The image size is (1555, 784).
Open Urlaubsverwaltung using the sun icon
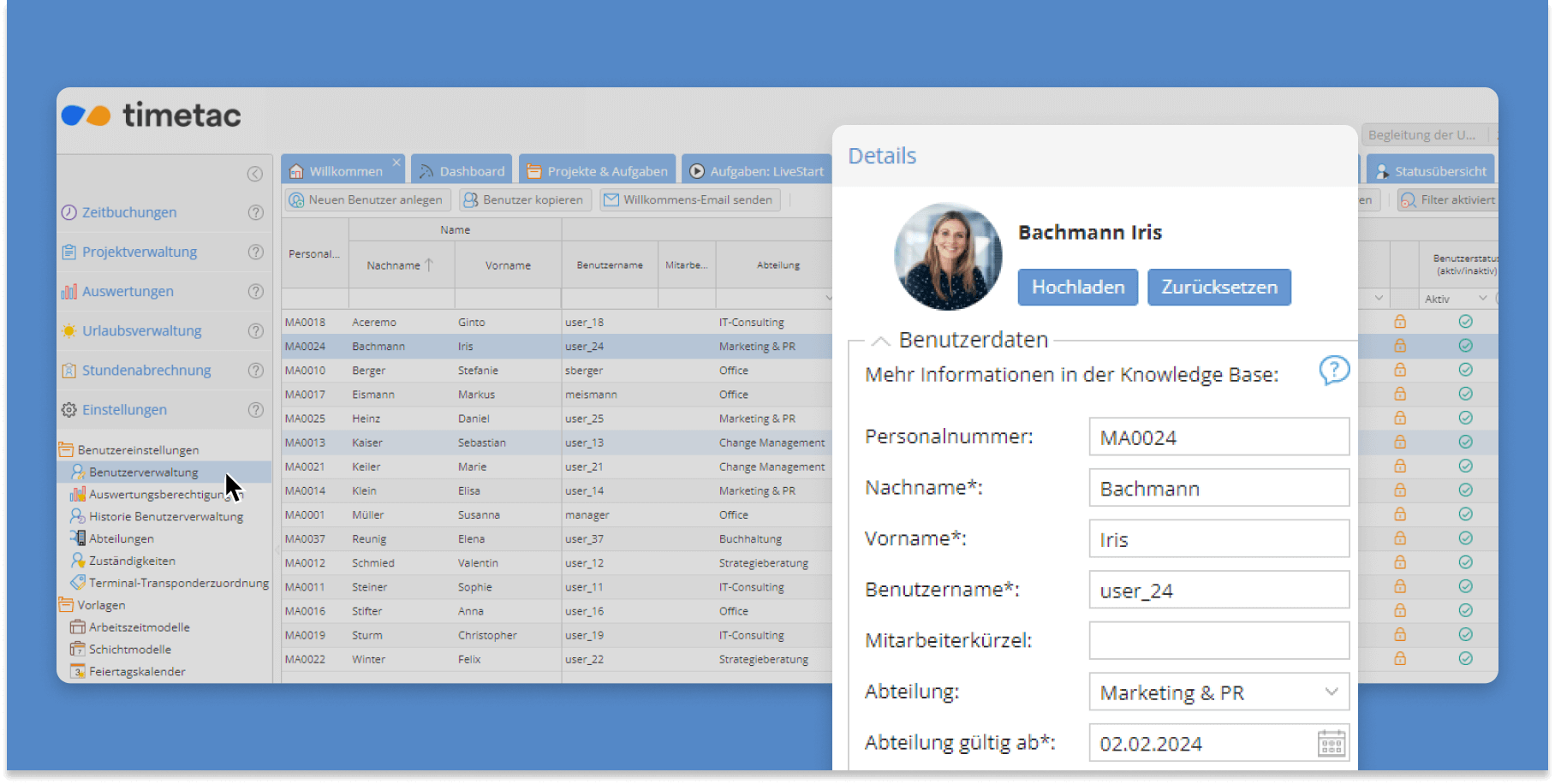pos(69,330)
